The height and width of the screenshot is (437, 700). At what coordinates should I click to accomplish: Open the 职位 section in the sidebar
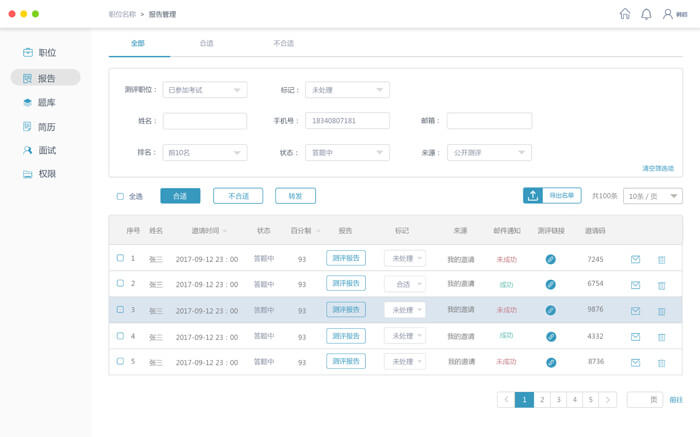[39, 53]
